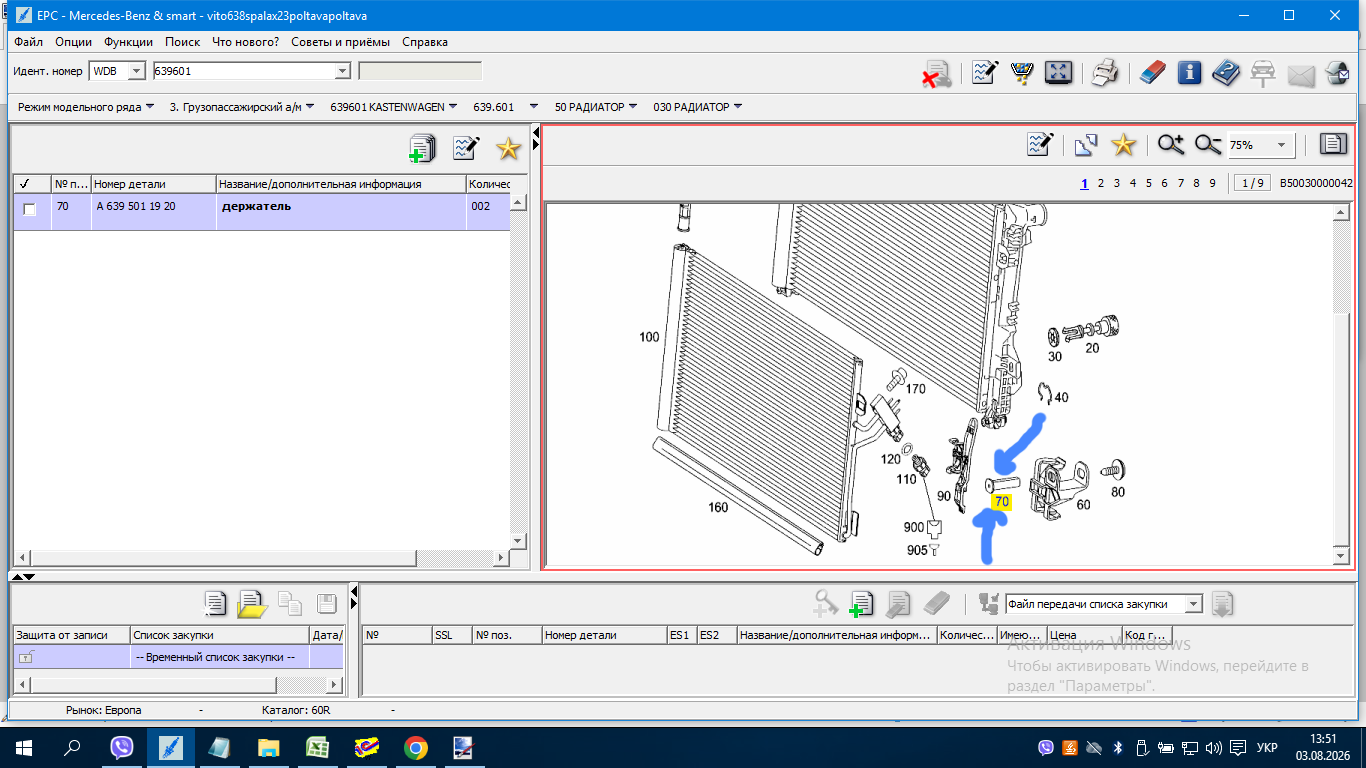Click callout number 60 in the diagram

(1083, 504)
